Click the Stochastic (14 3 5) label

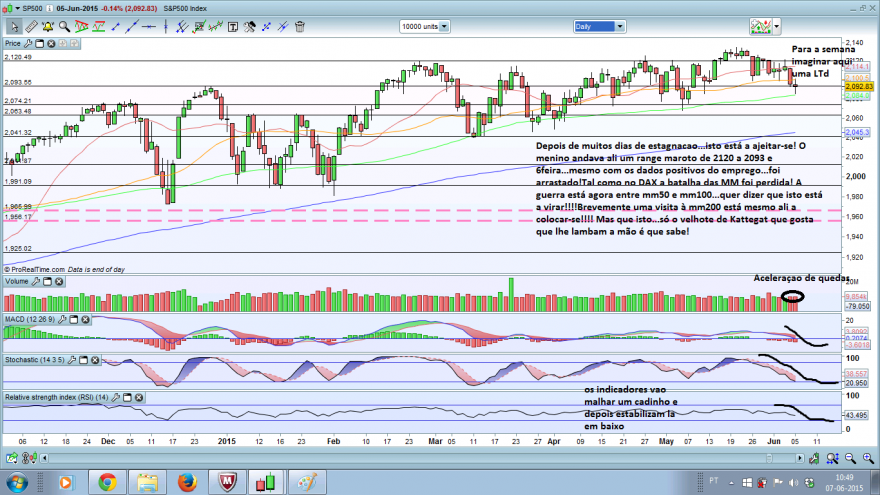pos(35,360)
